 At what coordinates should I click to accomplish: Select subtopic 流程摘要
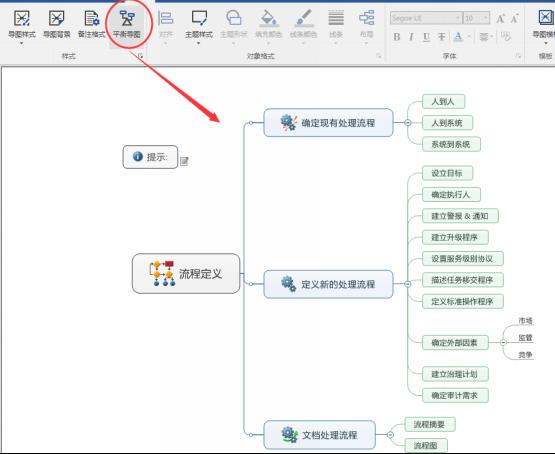pos(430,424)
